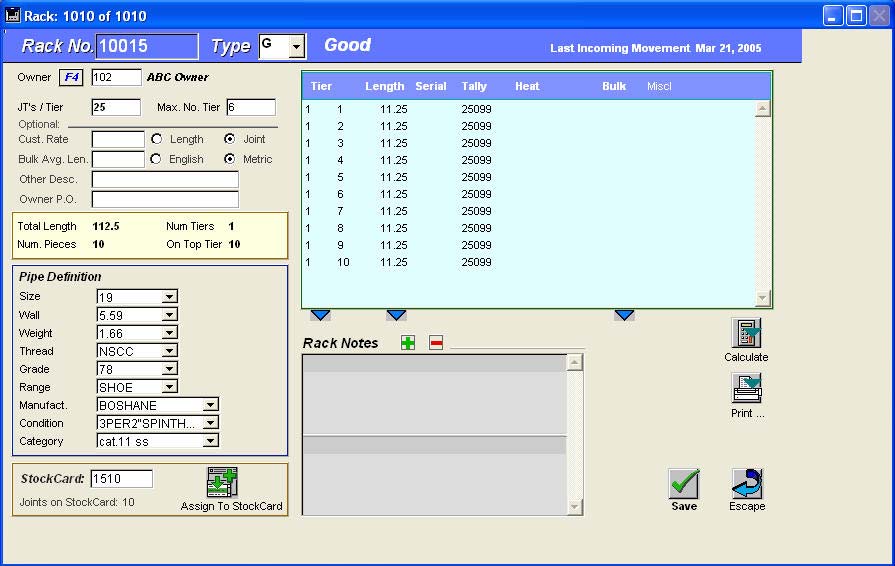895x566 pixels.
Task: Open the Weight dropdown
Action: pyautogui.click(x=170, y=333)
